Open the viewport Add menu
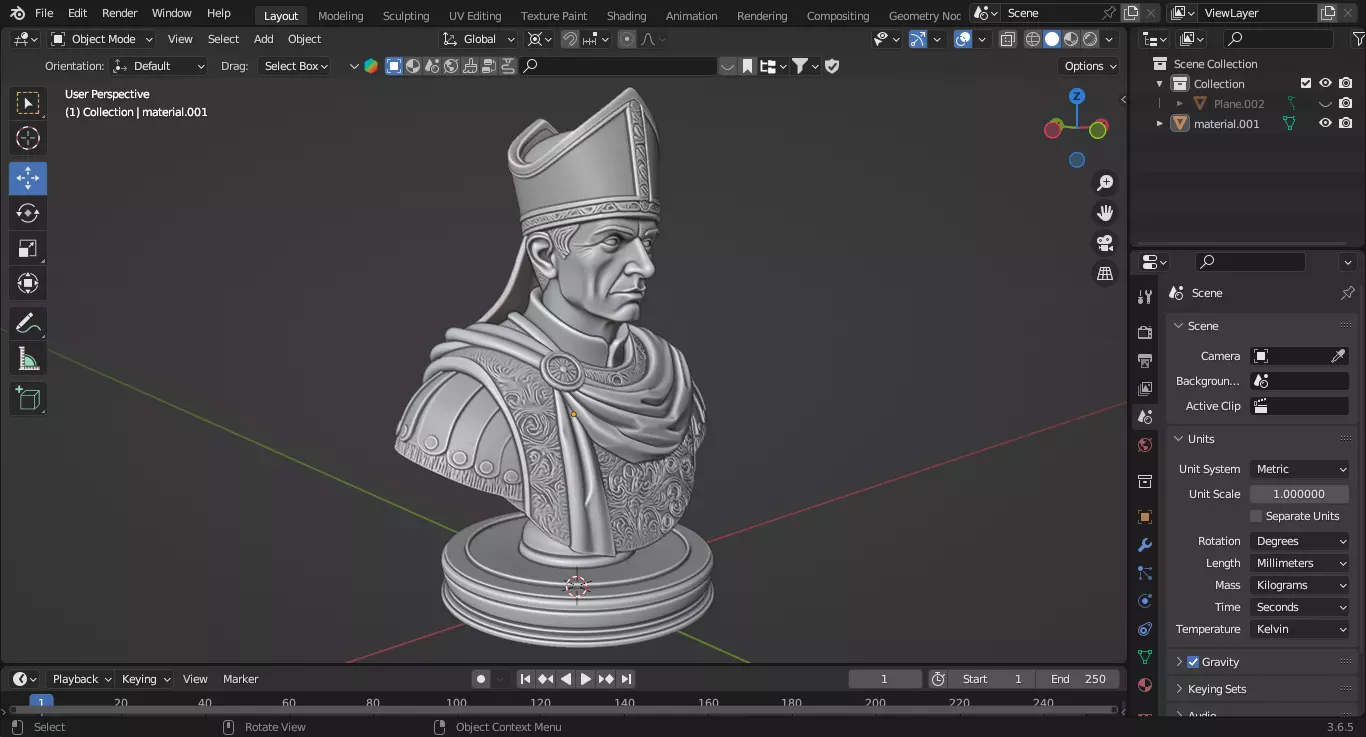1366x737 pixels. [x=263, y=39]
